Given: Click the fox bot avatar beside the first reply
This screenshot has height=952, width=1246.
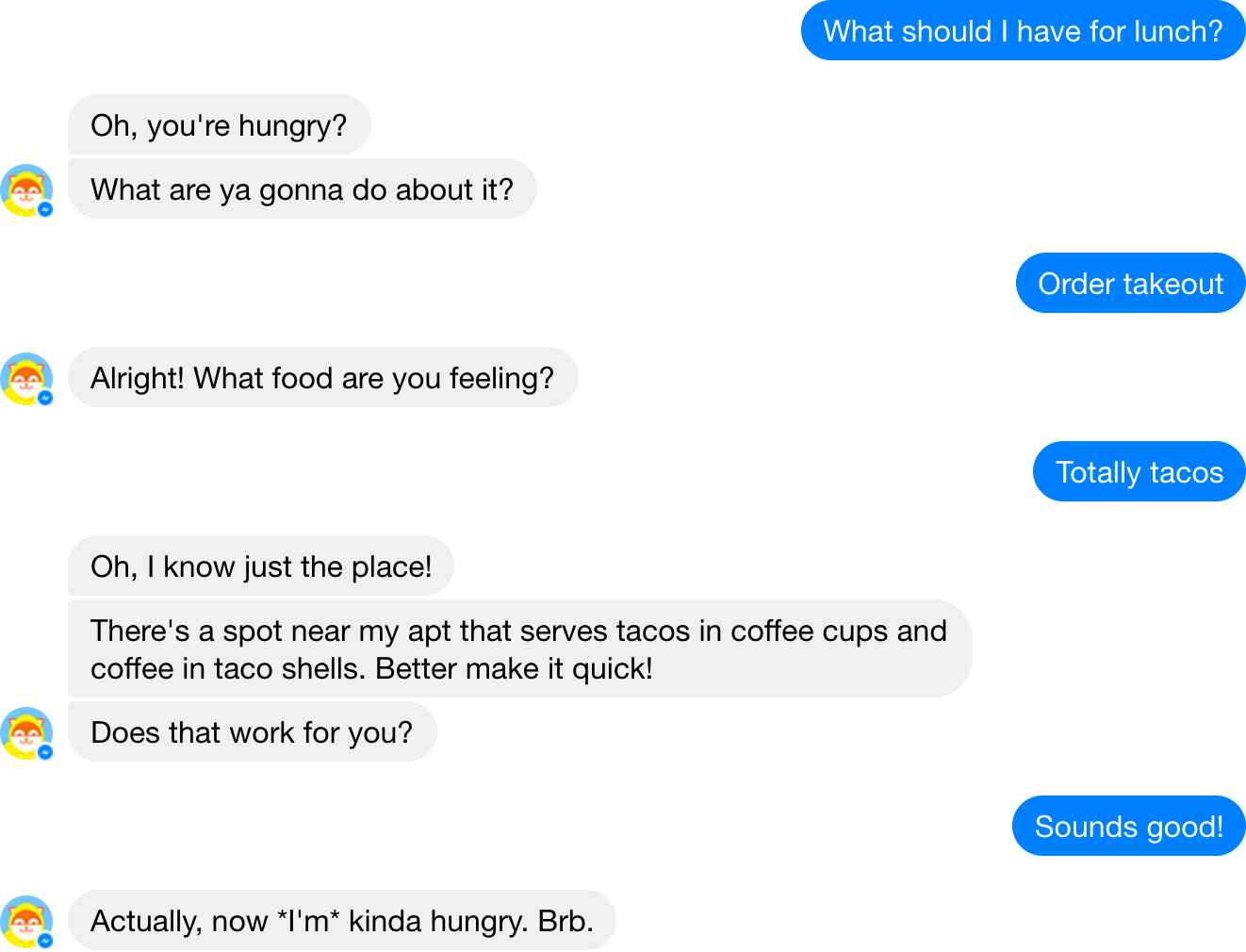Looking at the screenshot, I should (x=25, y=189).
